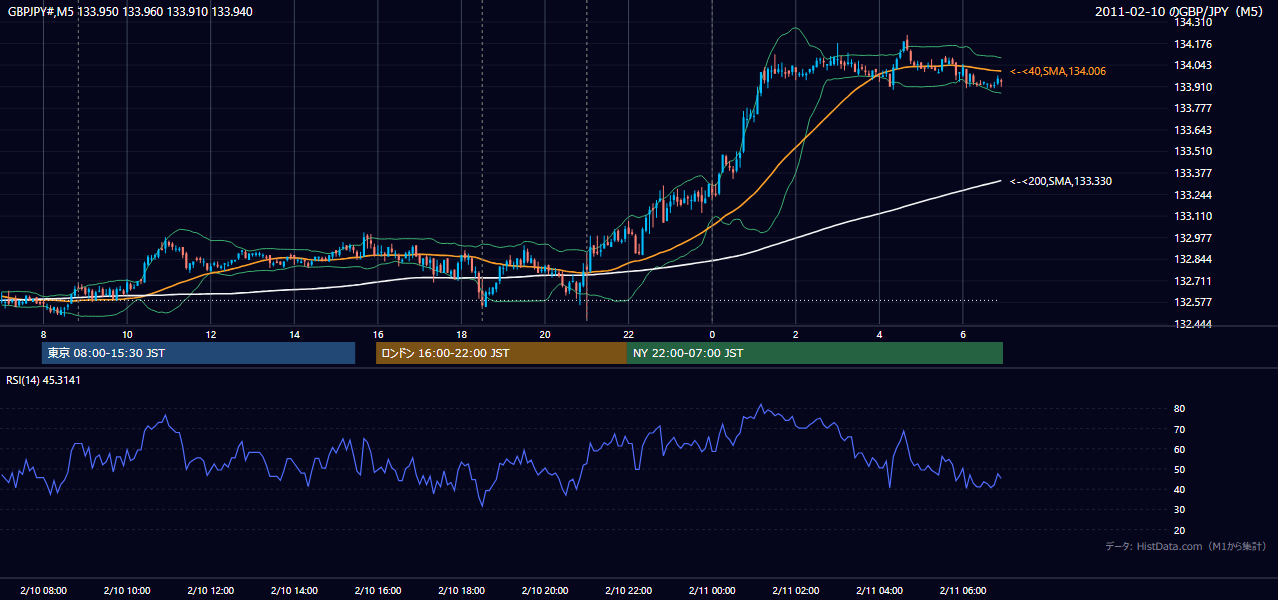
Task: Click the 133.510 price axis value
Action: 1194,152
